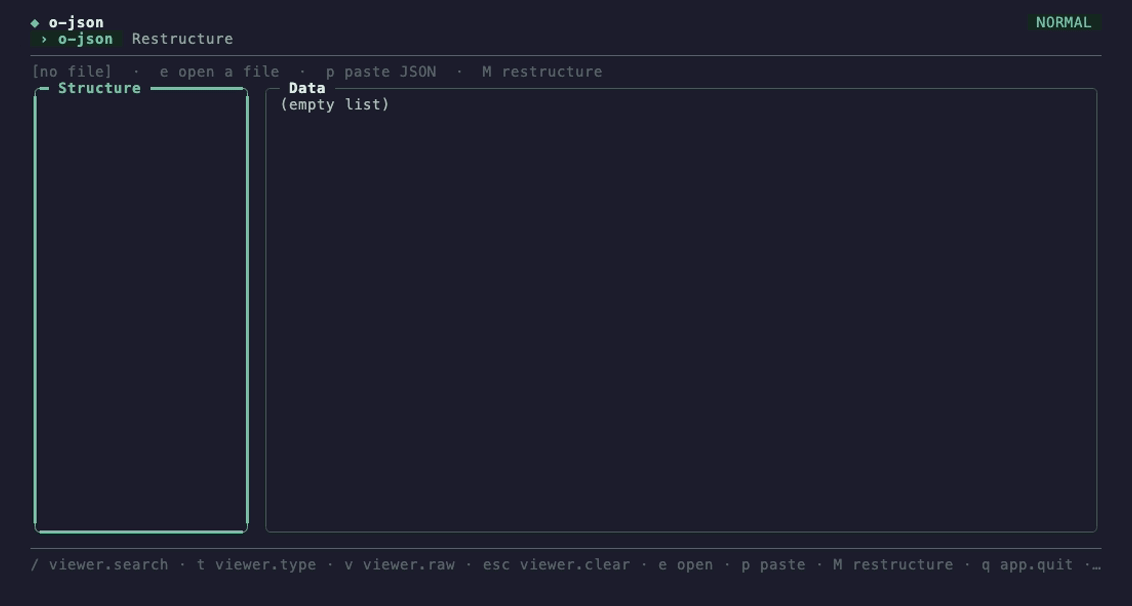Select the o-json breadcrumb tab

tap(77, 39)
